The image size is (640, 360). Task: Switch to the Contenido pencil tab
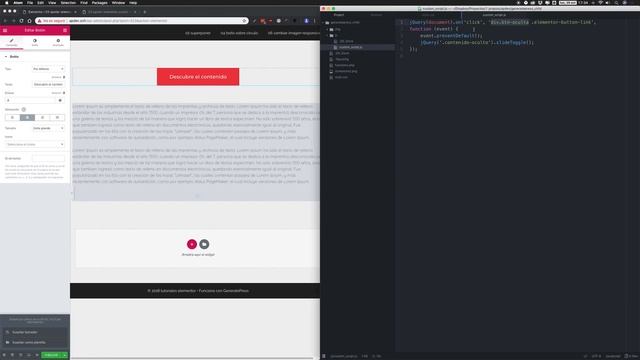[x=11, y=42]
